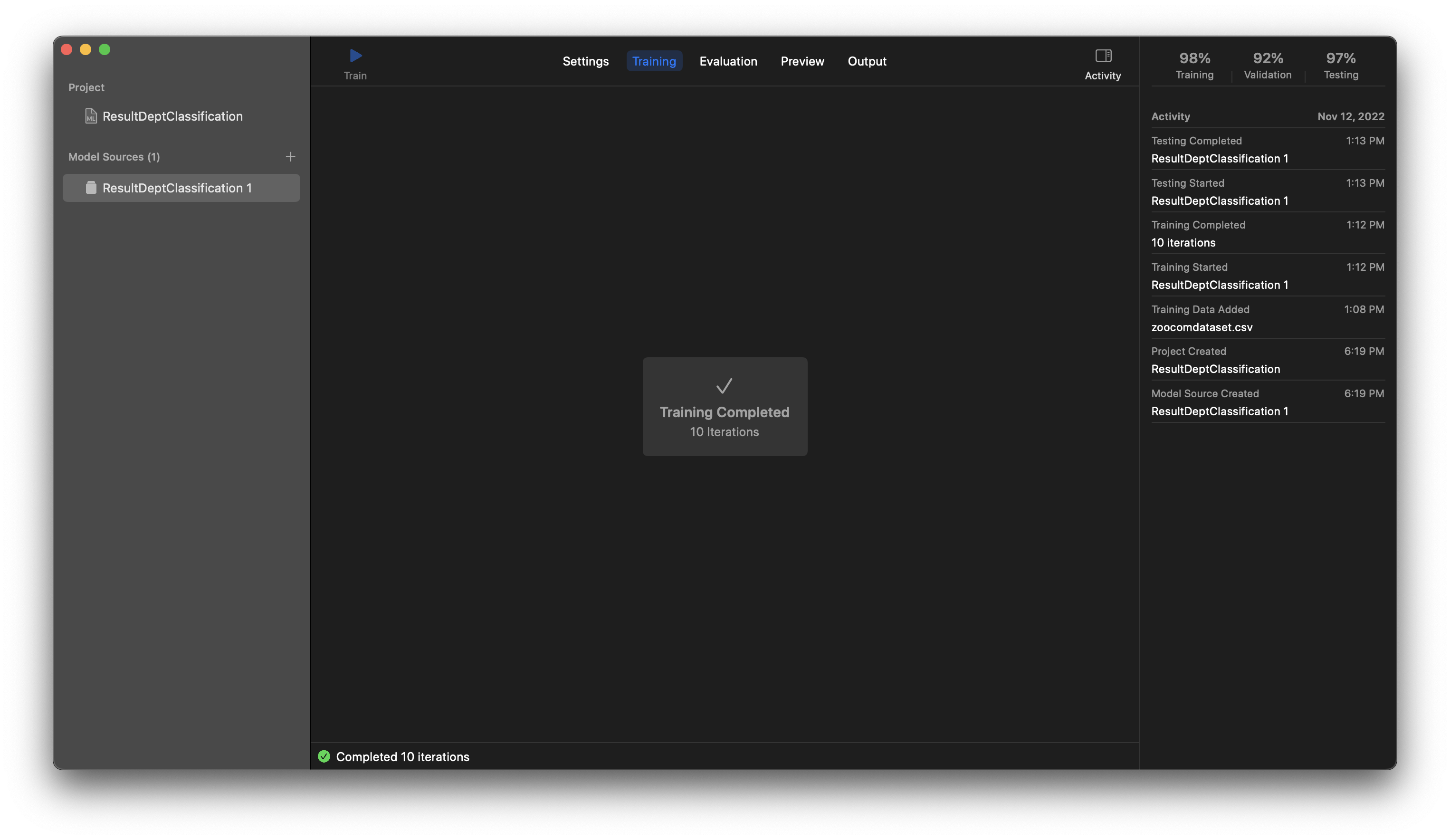
Task: Select the Training tab
Action: (654, 62)
